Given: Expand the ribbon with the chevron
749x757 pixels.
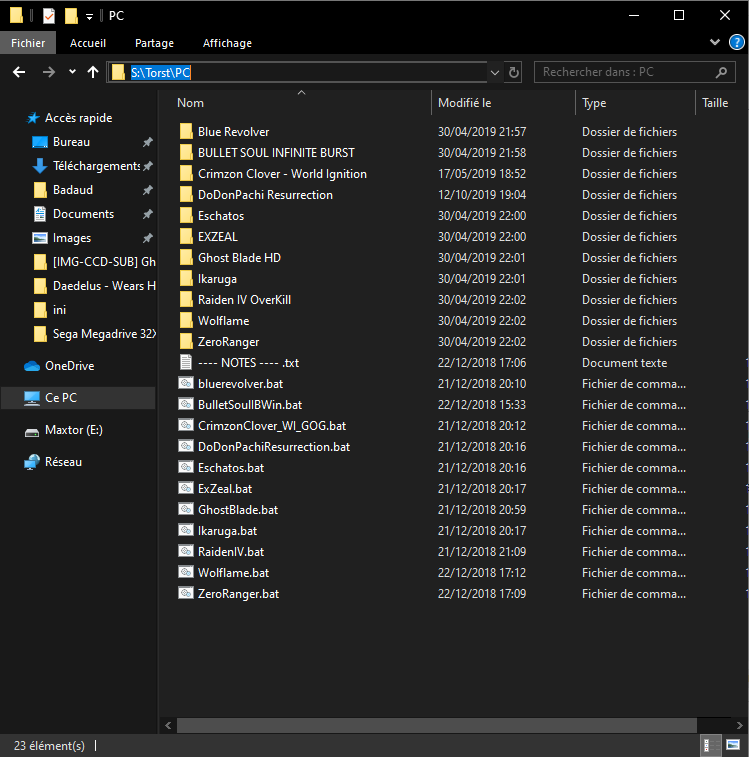Looking at the screenshot, I should click(715, 42).
